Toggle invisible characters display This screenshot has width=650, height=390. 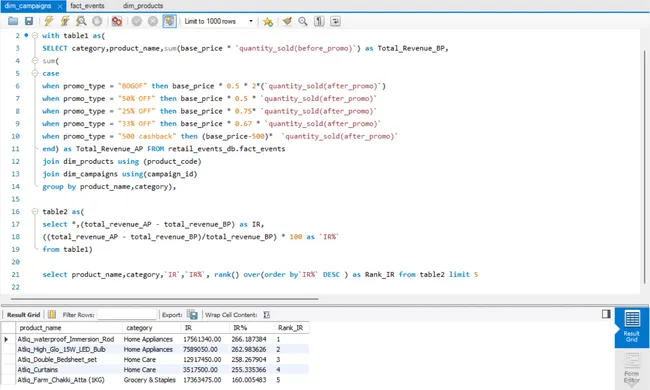319,21
